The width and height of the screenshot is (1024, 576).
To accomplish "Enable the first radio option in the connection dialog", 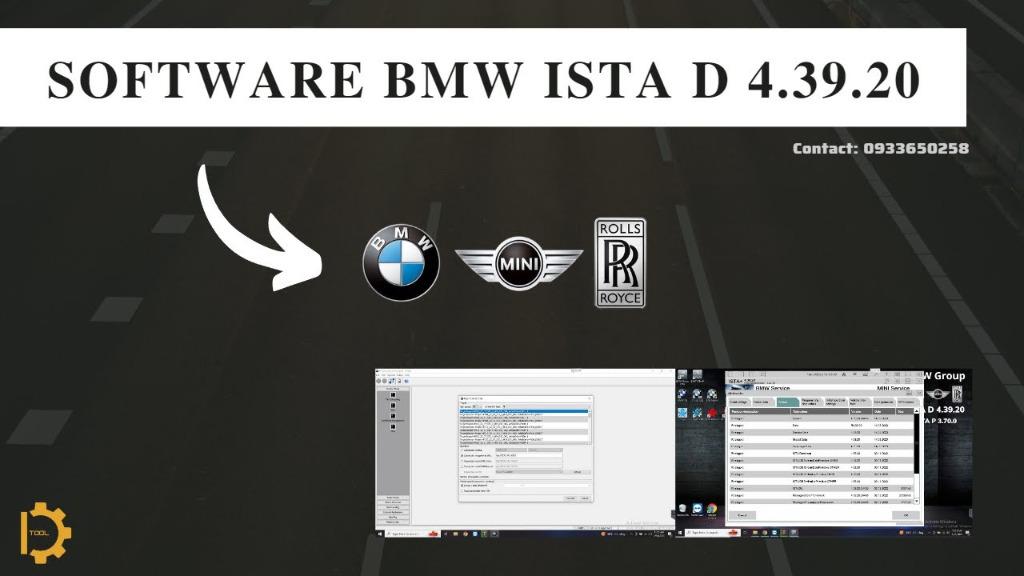I will pos(462,450).
